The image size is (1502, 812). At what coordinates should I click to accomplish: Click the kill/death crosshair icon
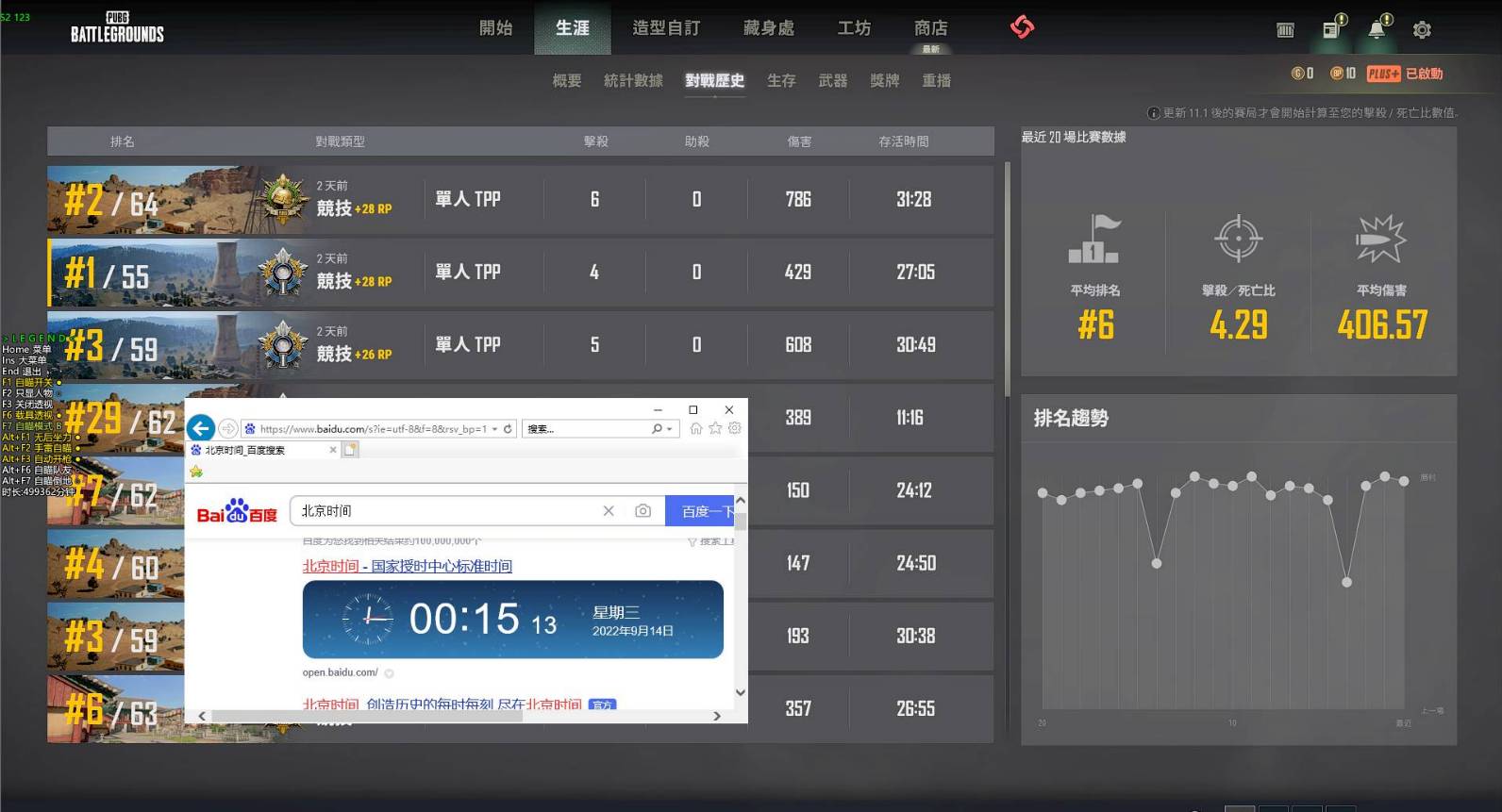click(1238, 238)
